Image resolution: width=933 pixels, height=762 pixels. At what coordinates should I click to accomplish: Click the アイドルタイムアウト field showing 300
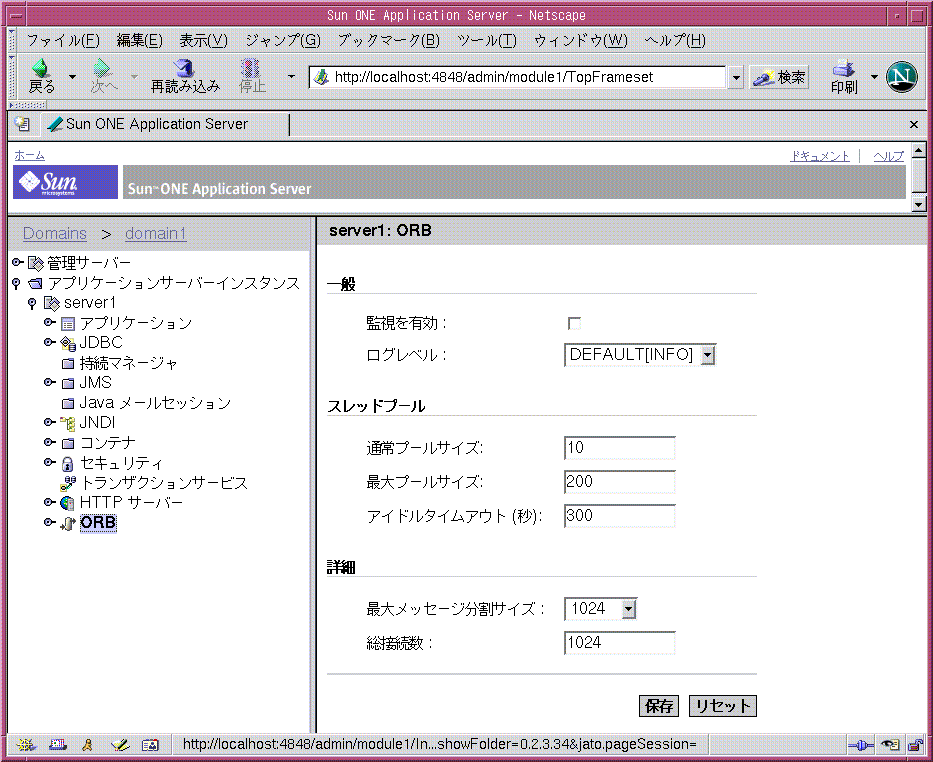[619, 516]
